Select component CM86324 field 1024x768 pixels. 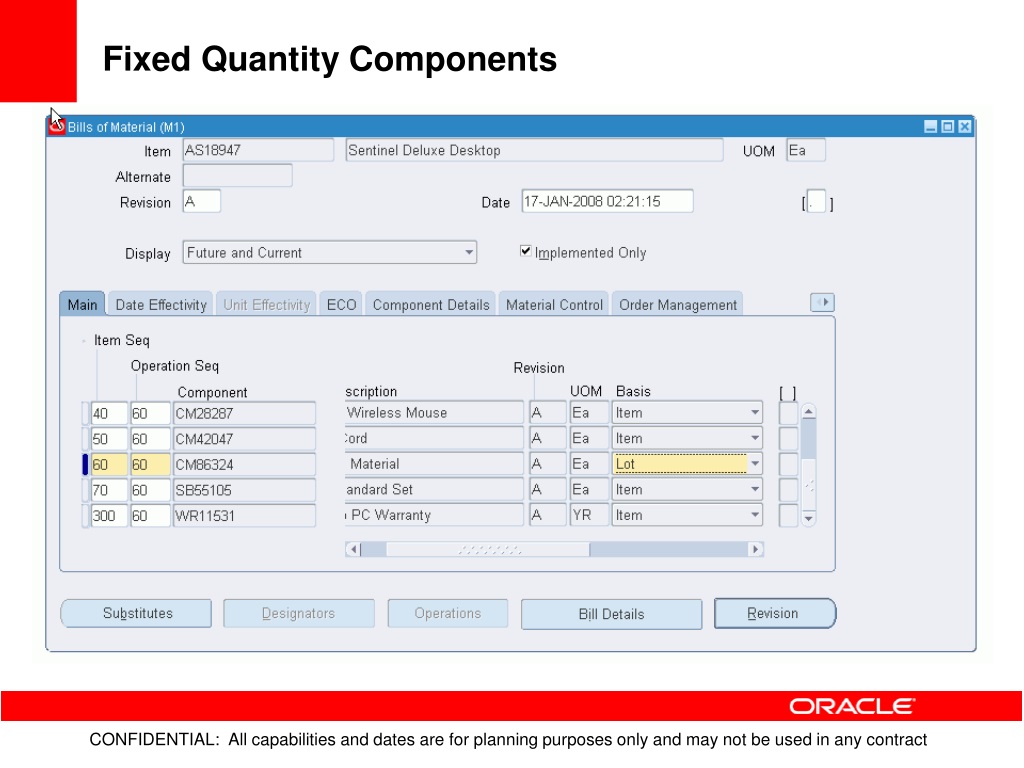244,464
